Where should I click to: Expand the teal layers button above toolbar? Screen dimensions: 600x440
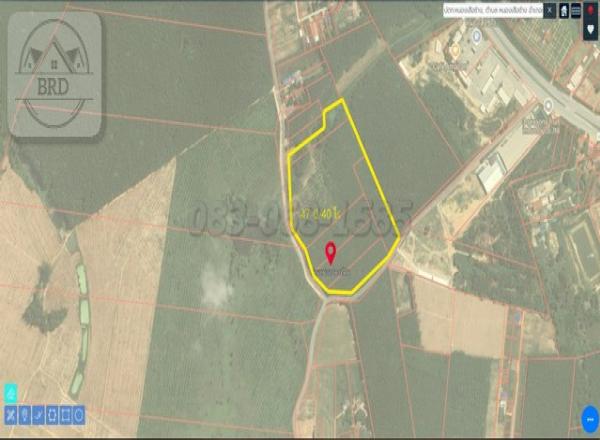[x=11, y=393]
